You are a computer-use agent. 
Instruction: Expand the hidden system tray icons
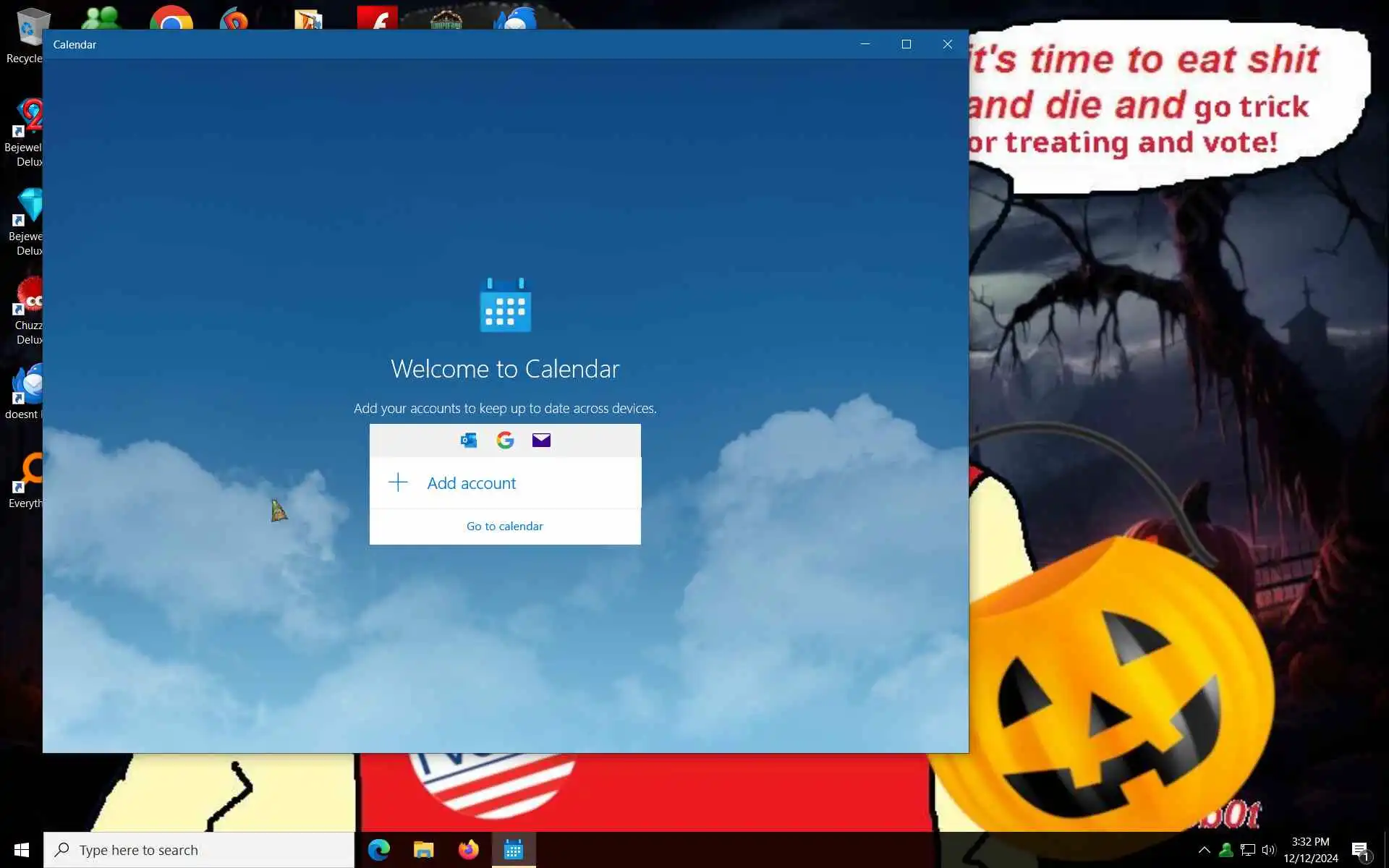(x=1204, y=850)
